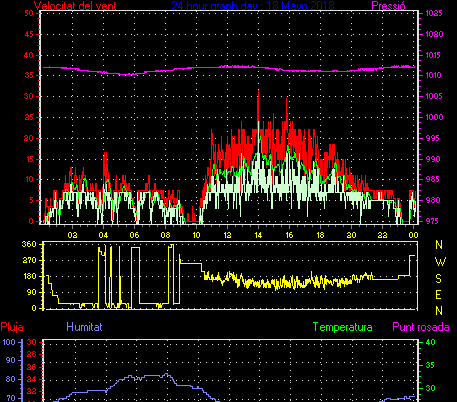Click the yellow W compass letter
This screenshot has width=457, height=402.
coord(440,262)
